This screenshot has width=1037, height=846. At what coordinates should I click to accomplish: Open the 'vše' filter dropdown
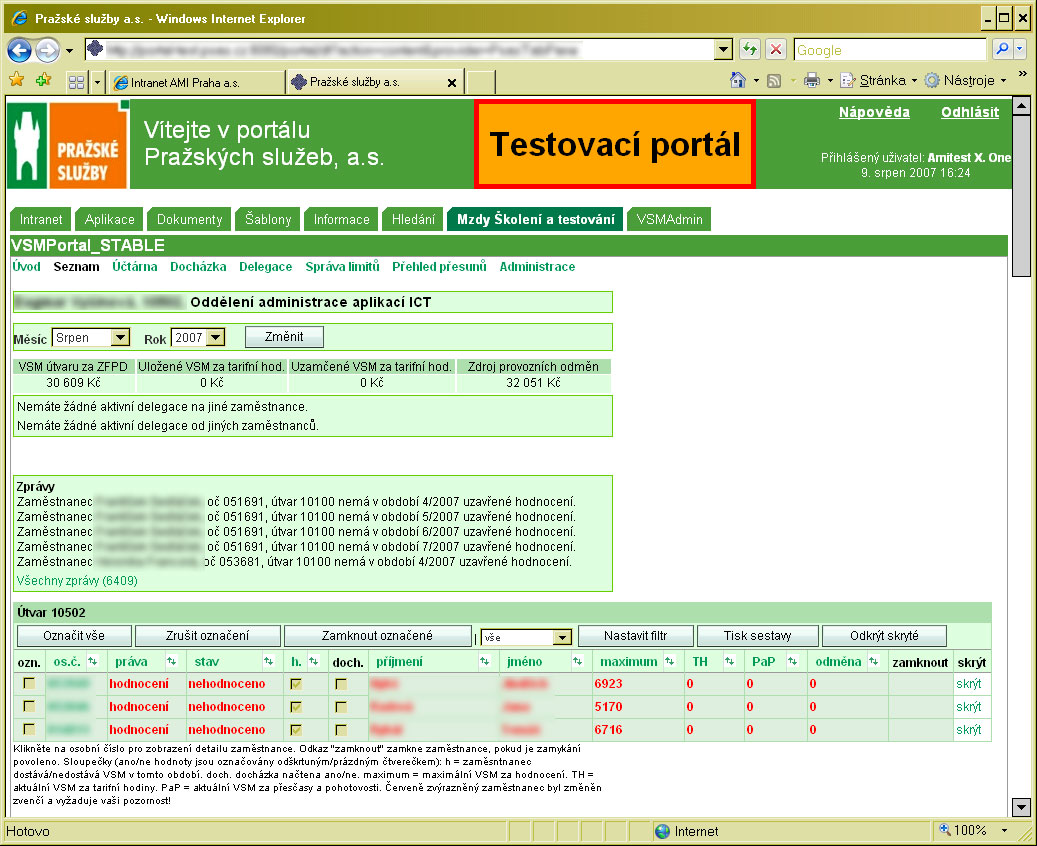pos(526,637)
